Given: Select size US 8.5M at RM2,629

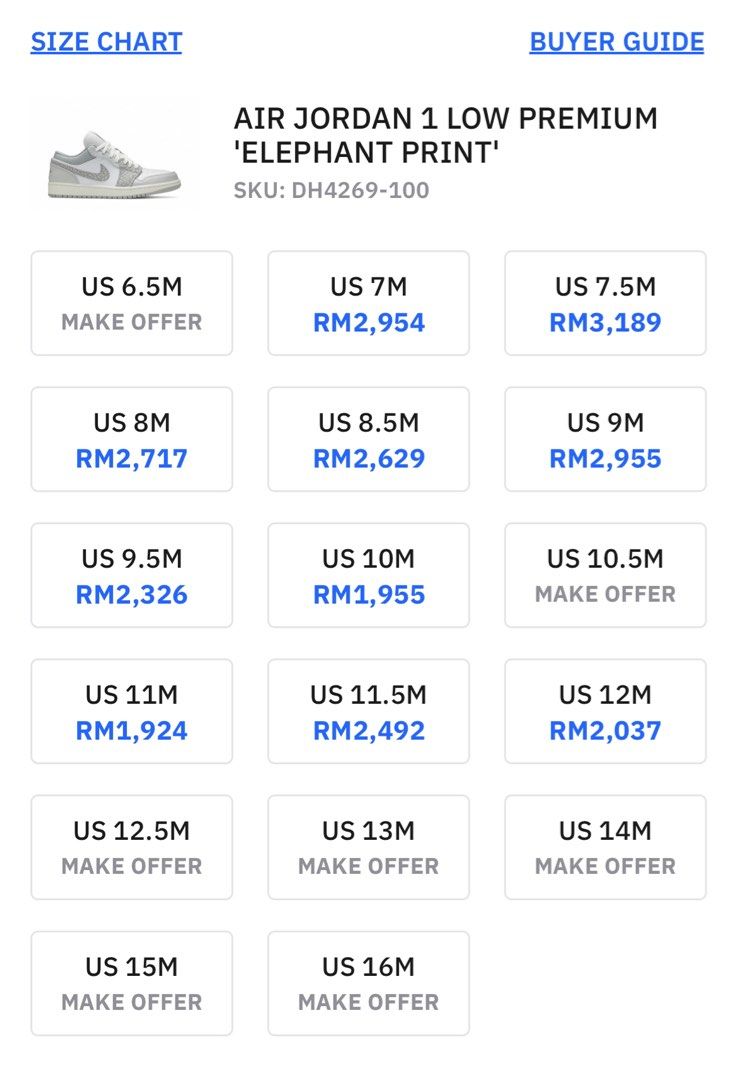Looking at the screenshot, I should [369, 439].
